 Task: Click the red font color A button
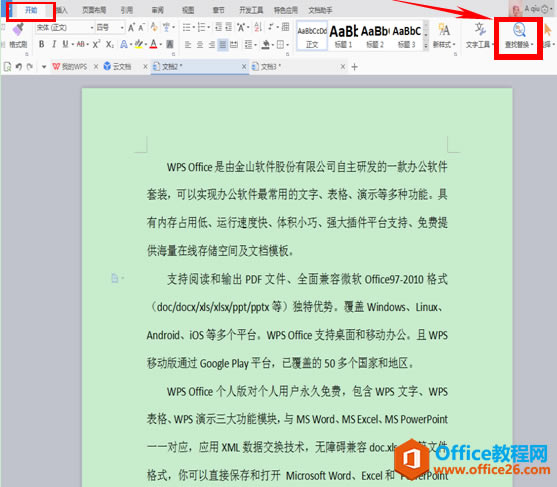tap(153, 44)
